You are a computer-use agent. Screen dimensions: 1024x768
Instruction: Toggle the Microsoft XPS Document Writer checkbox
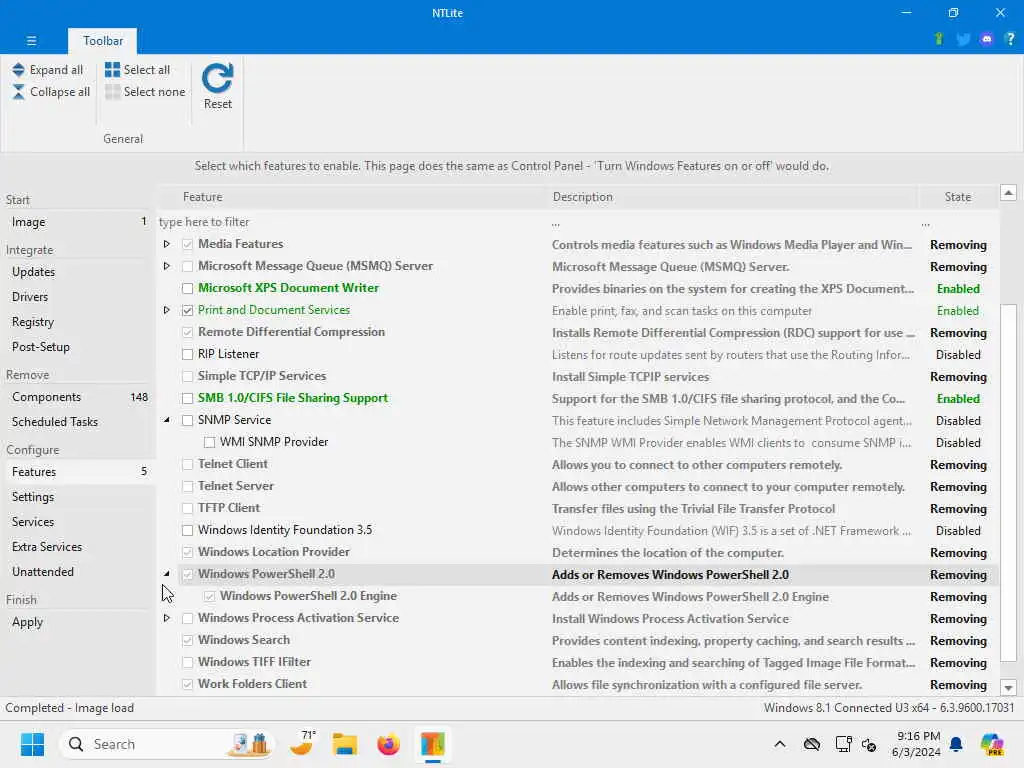[x=187, y=288]
